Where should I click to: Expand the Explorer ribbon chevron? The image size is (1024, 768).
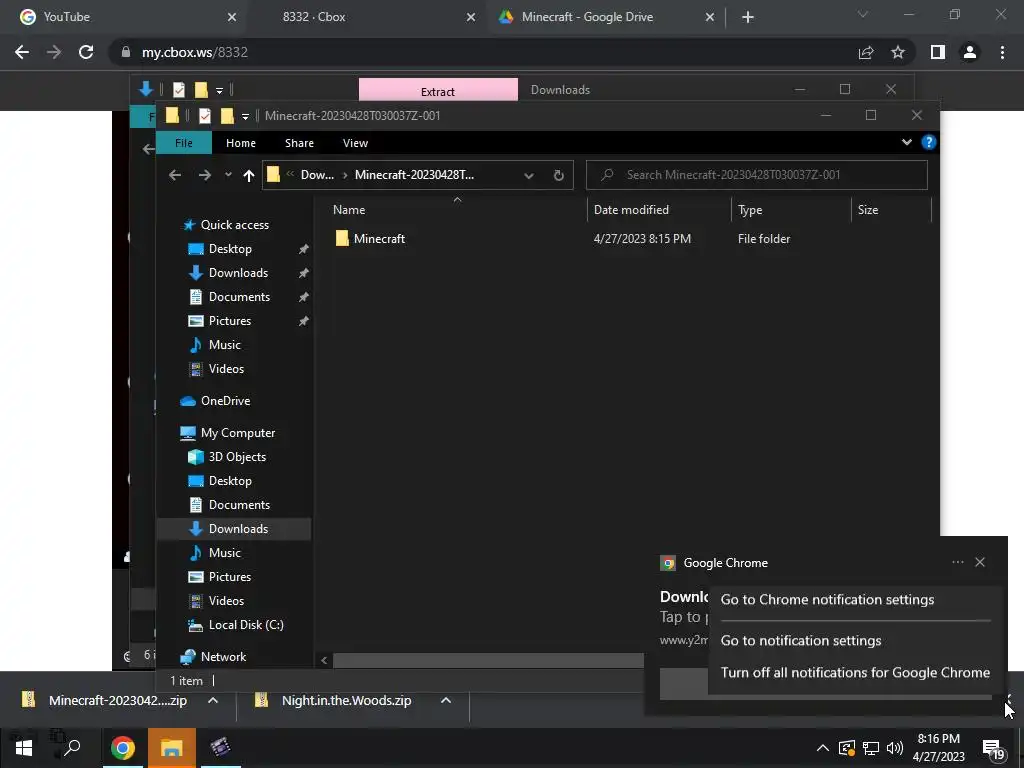906,142
